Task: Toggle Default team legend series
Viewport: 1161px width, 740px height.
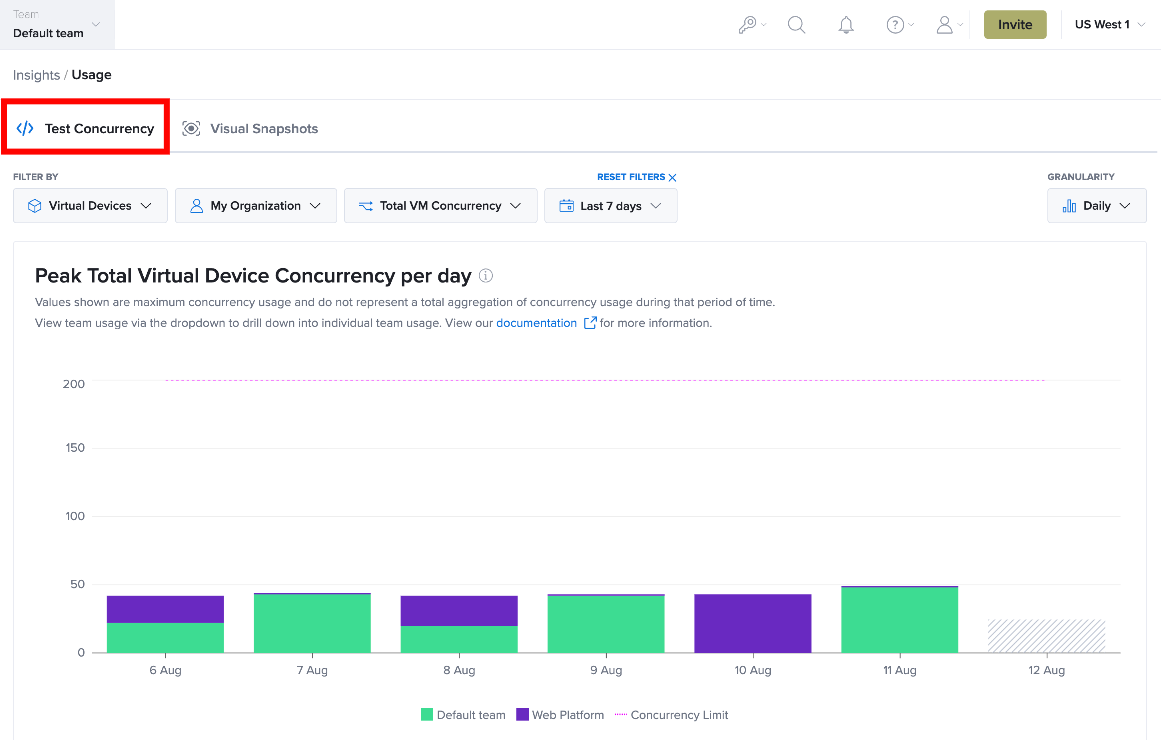Action: click(464, 715)
